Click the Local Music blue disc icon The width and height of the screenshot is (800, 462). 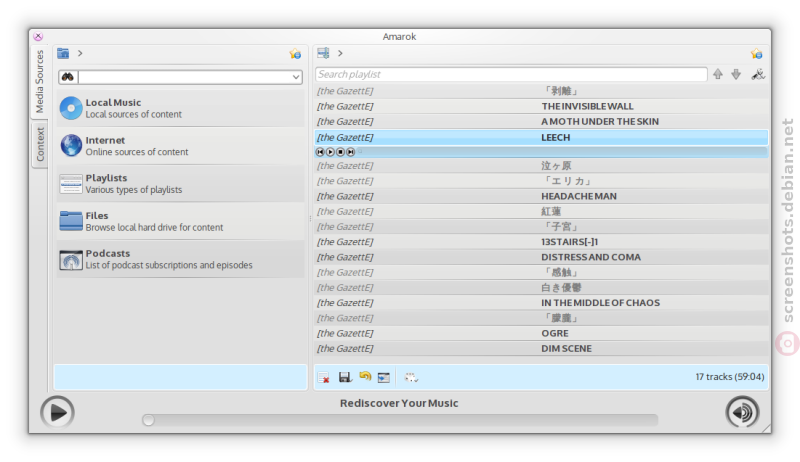(71, 108)
